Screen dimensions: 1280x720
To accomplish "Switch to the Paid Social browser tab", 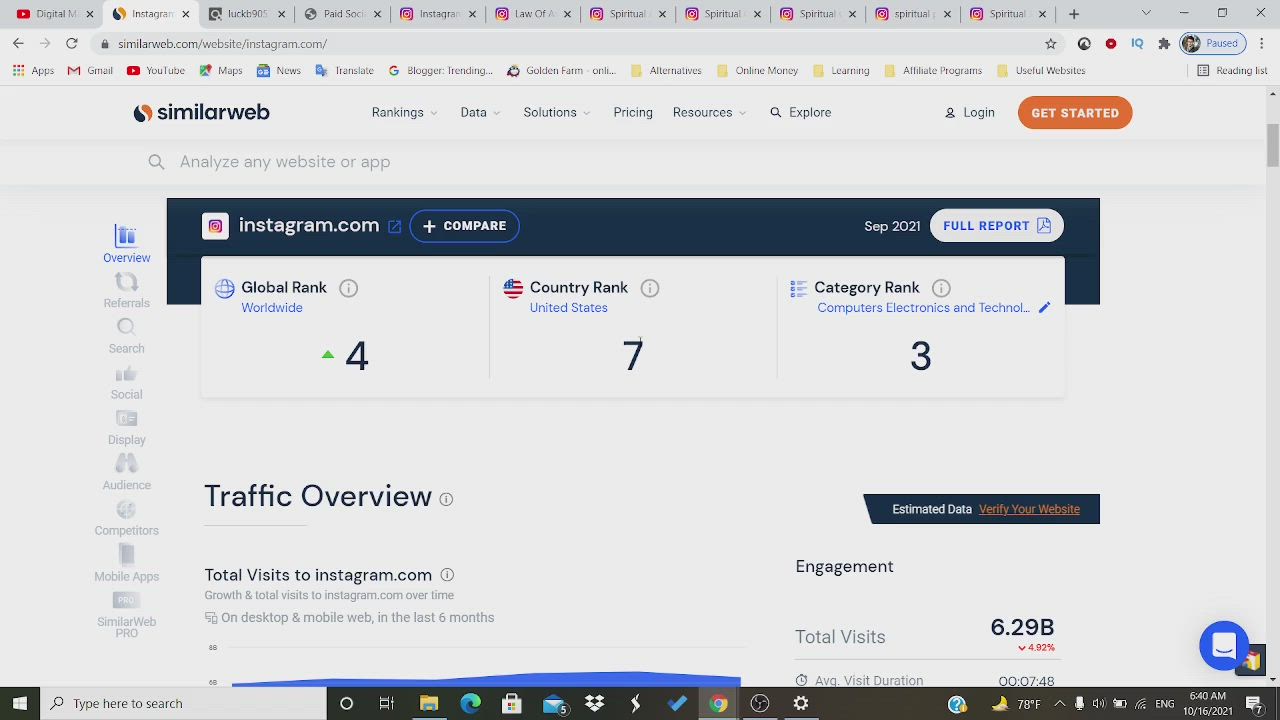I will click(343, 14).
